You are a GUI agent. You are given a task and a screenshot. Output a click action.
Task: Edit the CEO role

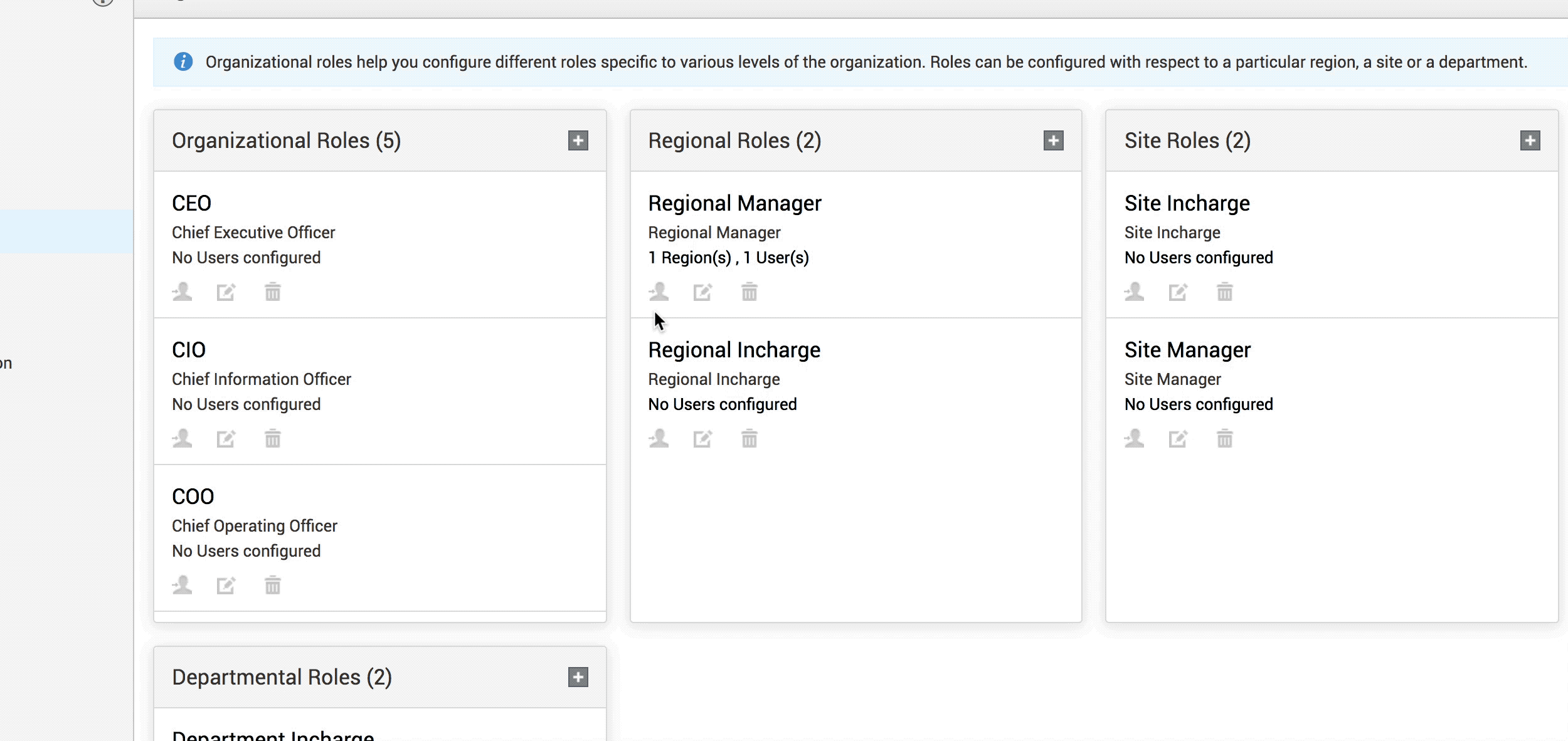click(x=226, y=292)
